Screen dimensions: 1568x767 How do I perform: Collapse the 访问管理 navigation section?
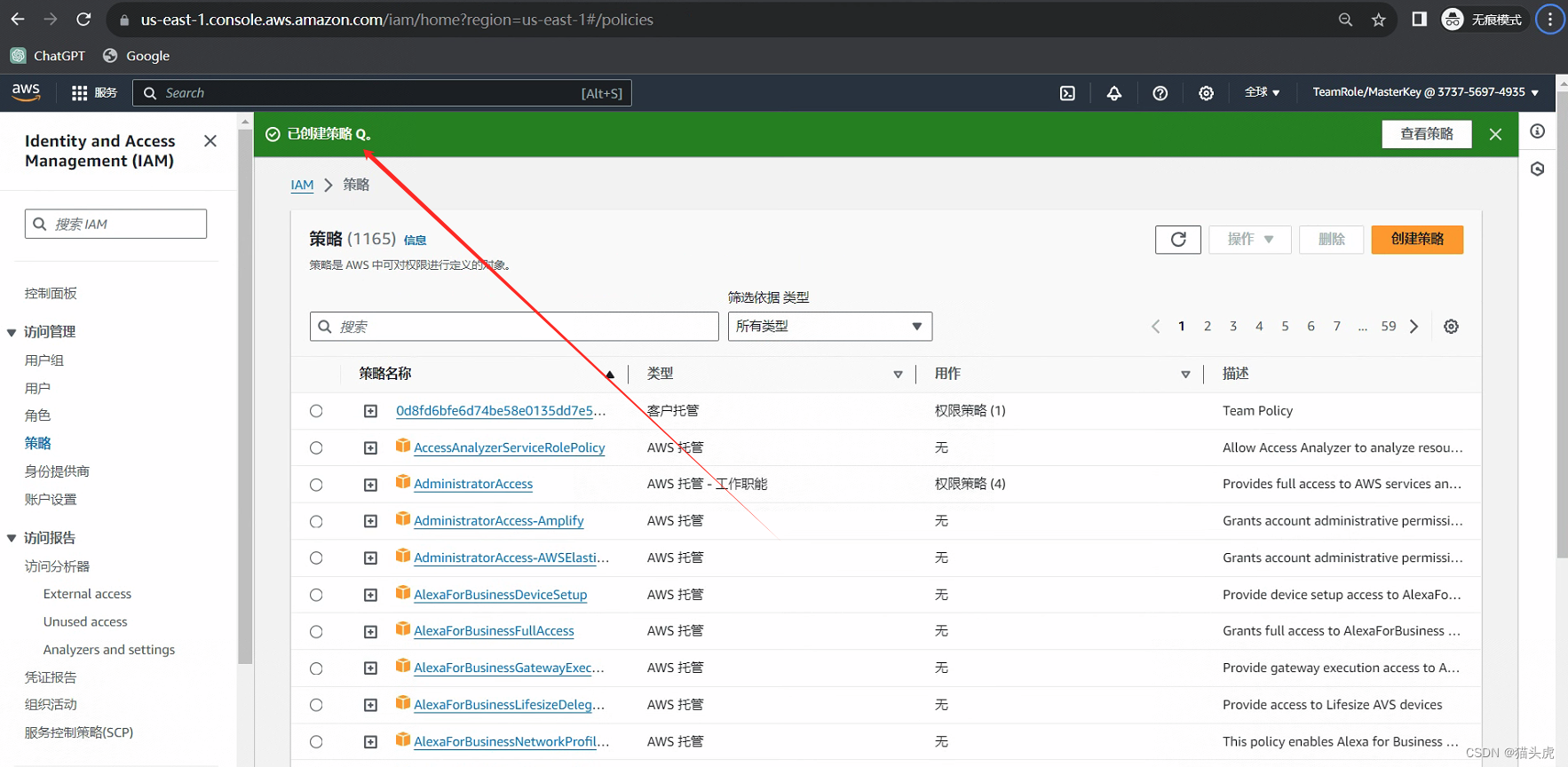(x=12, y=332)
